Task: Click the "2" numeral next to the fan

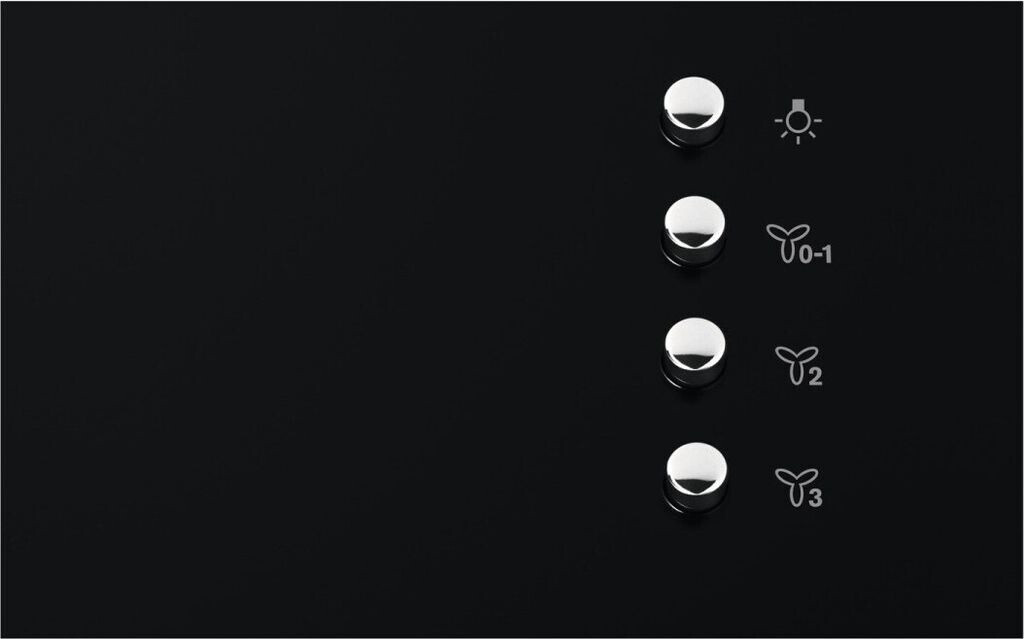Action: (815, 376)
